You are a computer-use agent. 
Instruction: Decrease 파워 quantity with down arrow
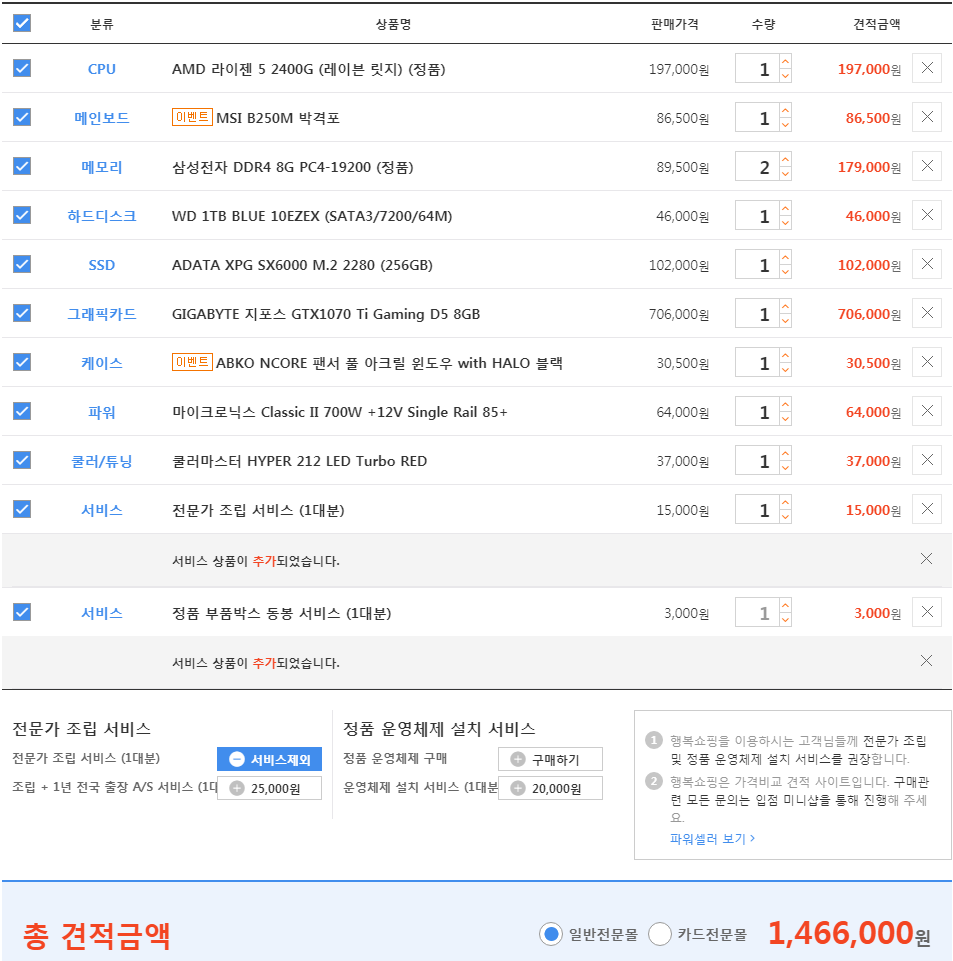pos(785,419)
